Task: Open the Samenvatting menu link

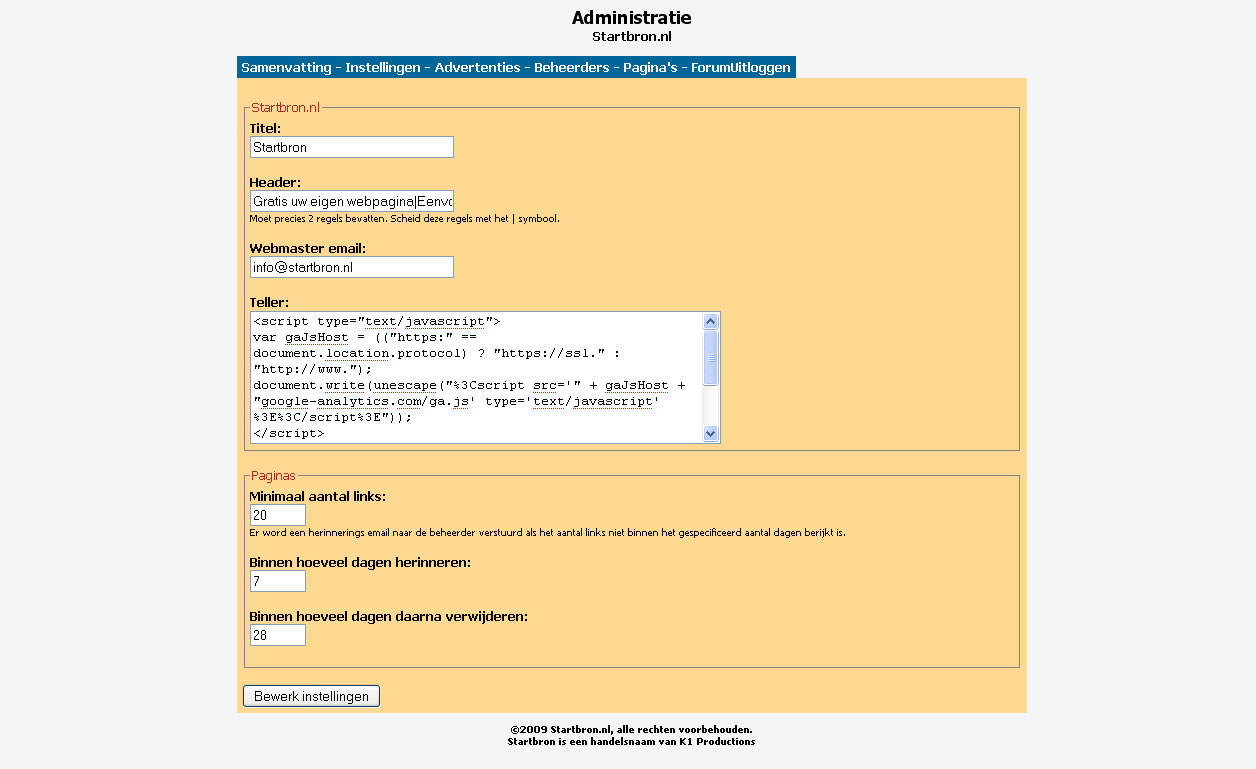Action: [x=286, y=67]
